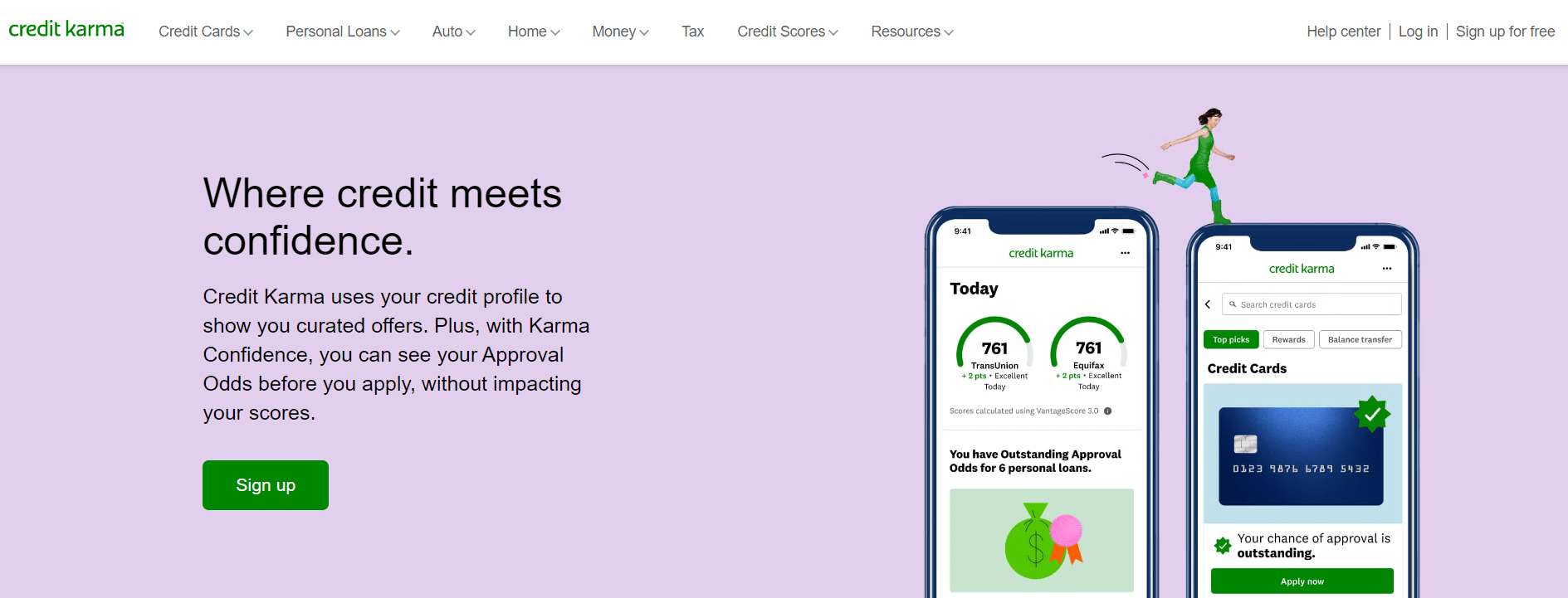Click the green checkmark badge on the card
Image resolution: width=1568 pixels, height=598 pixels.
1373,413
